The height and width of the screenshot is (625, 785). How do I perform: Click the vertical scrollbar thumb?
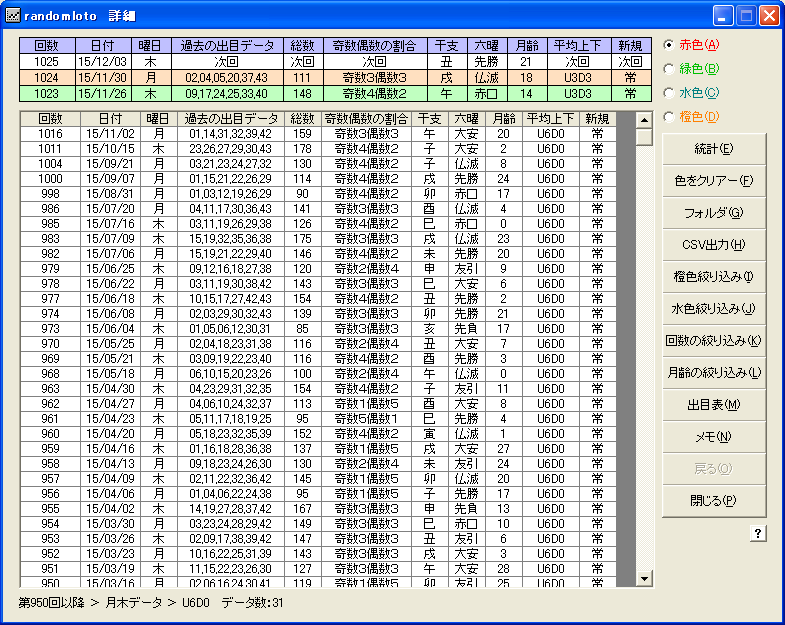point(644,137)
